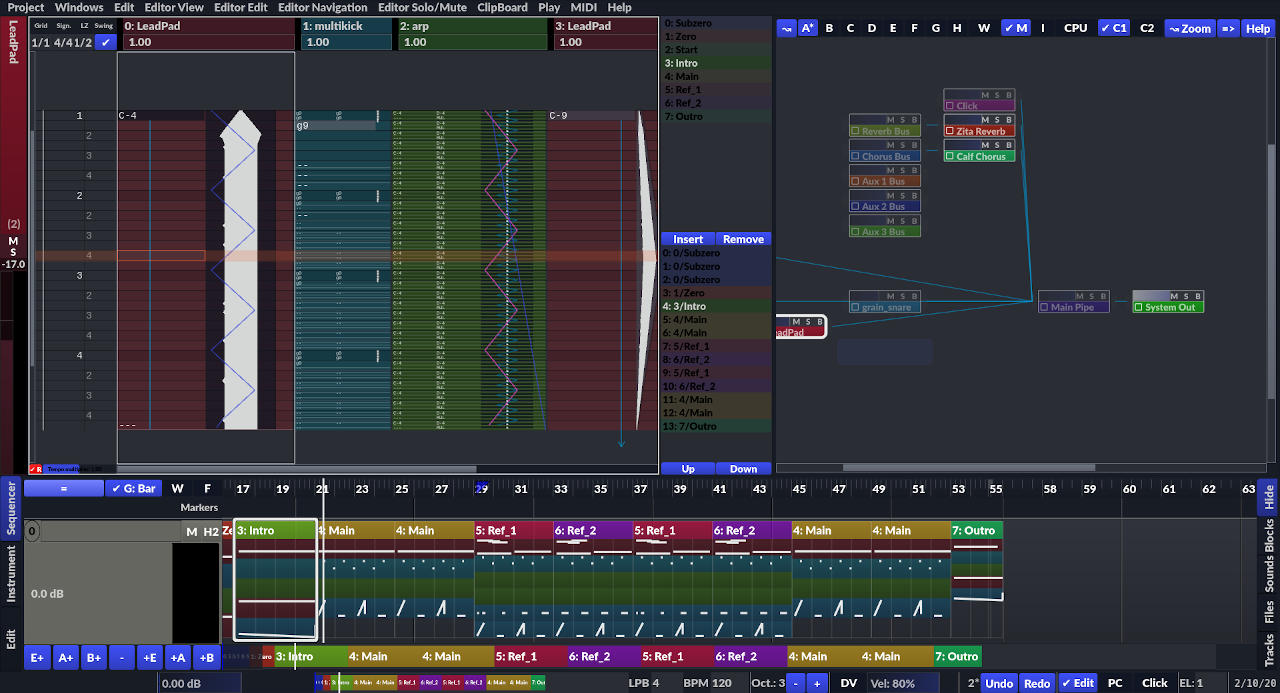
Task: Click the E+ button in sequencer
Action: (x=37, y=657)
